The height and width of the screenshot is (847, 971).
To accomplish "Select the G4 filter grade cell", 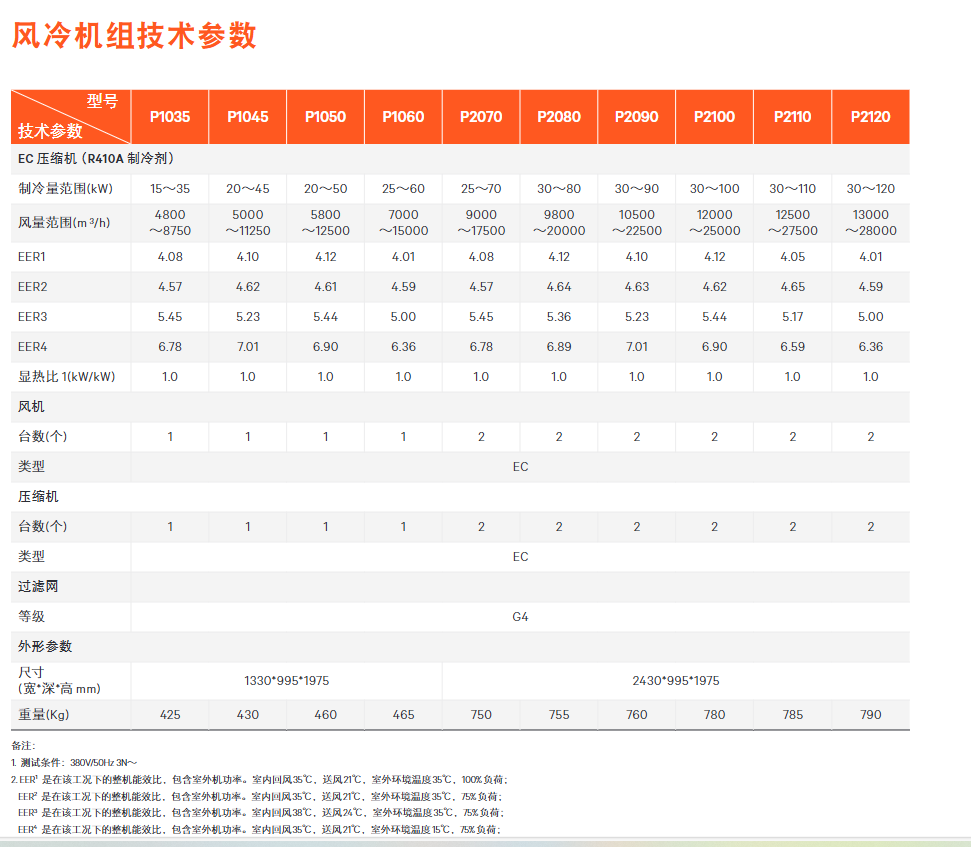I will (x=520, y=617).
